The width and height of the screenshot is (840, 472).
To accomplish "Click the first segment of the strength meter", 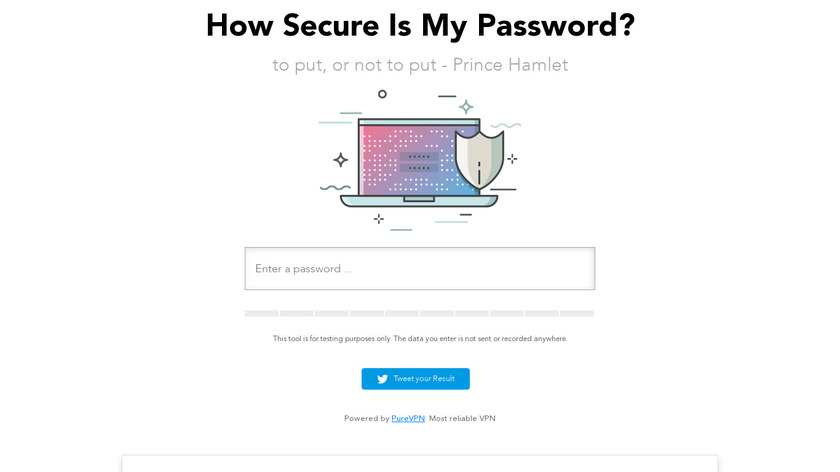I will (262, 313).
